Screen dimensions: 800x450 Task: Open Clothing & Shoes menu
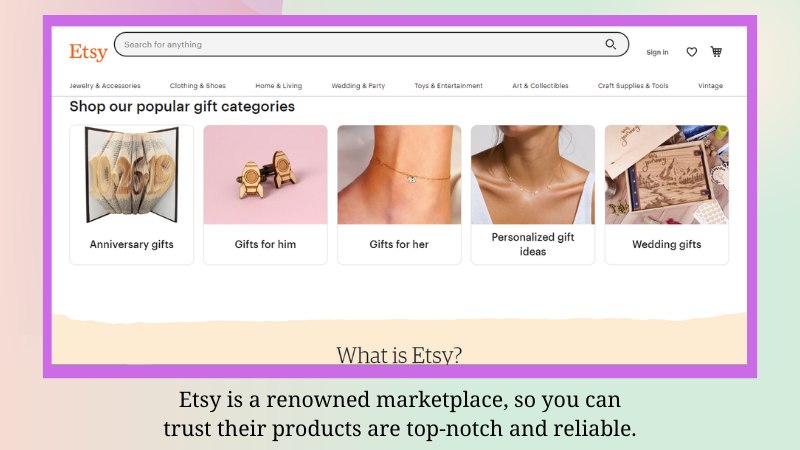click(197, 86)
